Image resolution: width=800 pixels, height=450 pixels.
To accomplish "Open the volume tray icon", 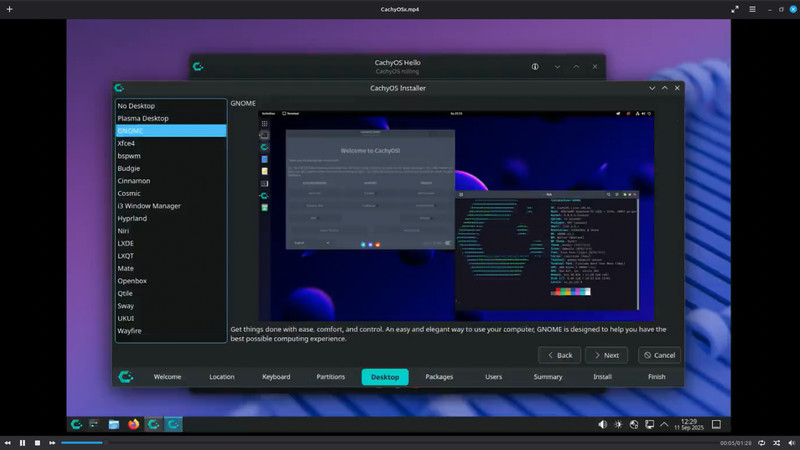I will [x=603, y=424].
